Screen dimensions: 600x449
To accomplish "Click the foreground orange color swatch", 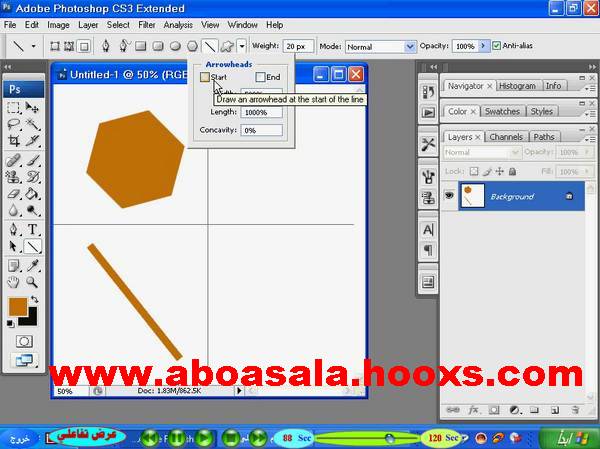I will click(x=16, y=305).
